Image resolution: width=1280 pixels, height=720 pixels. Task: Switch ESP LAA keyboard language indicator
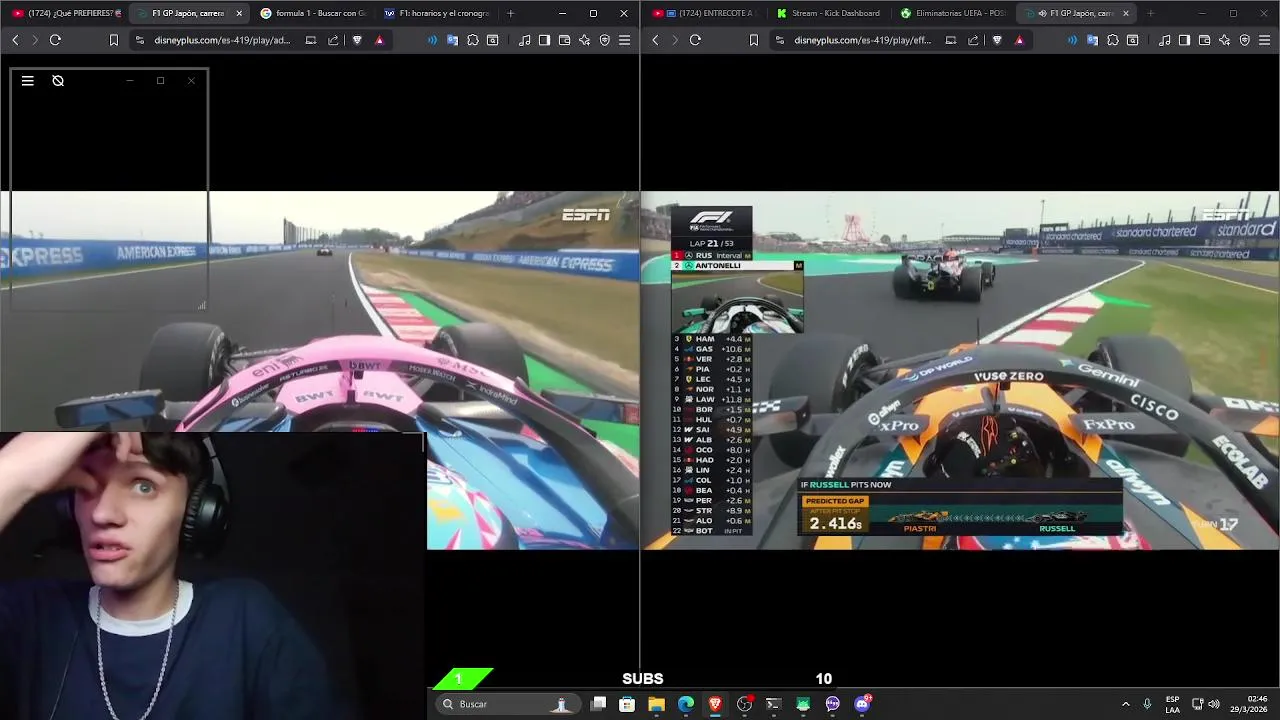pos(1172,704)
